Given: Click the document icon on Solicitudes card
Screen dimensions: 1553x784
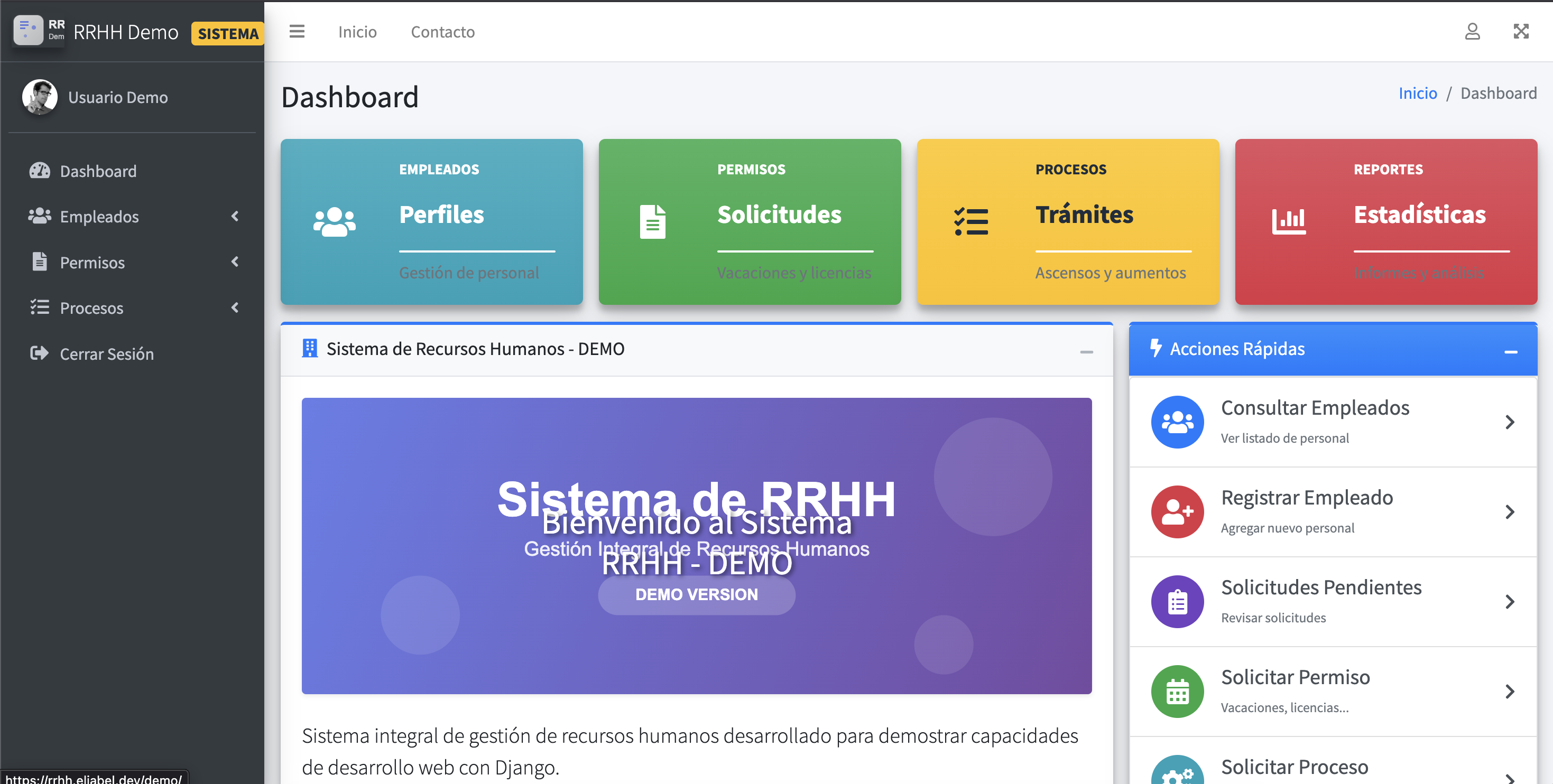Looking at the screenshot, I should tap(652, 222).
